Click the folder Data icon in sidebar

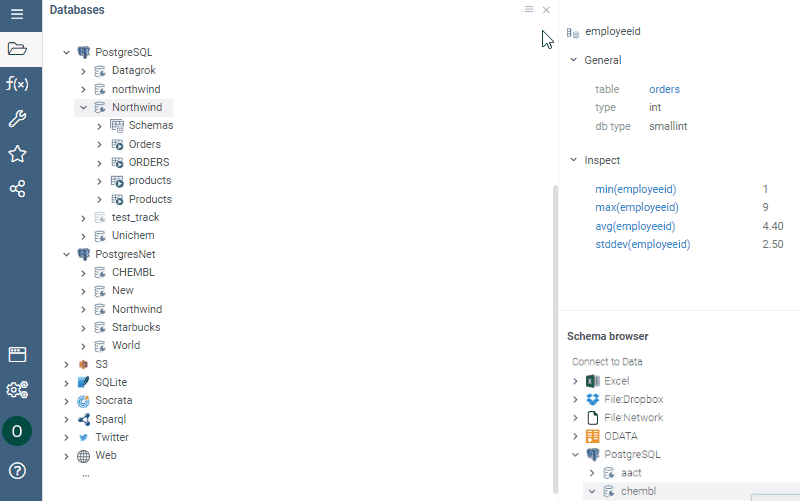click(x=17, y=49)
